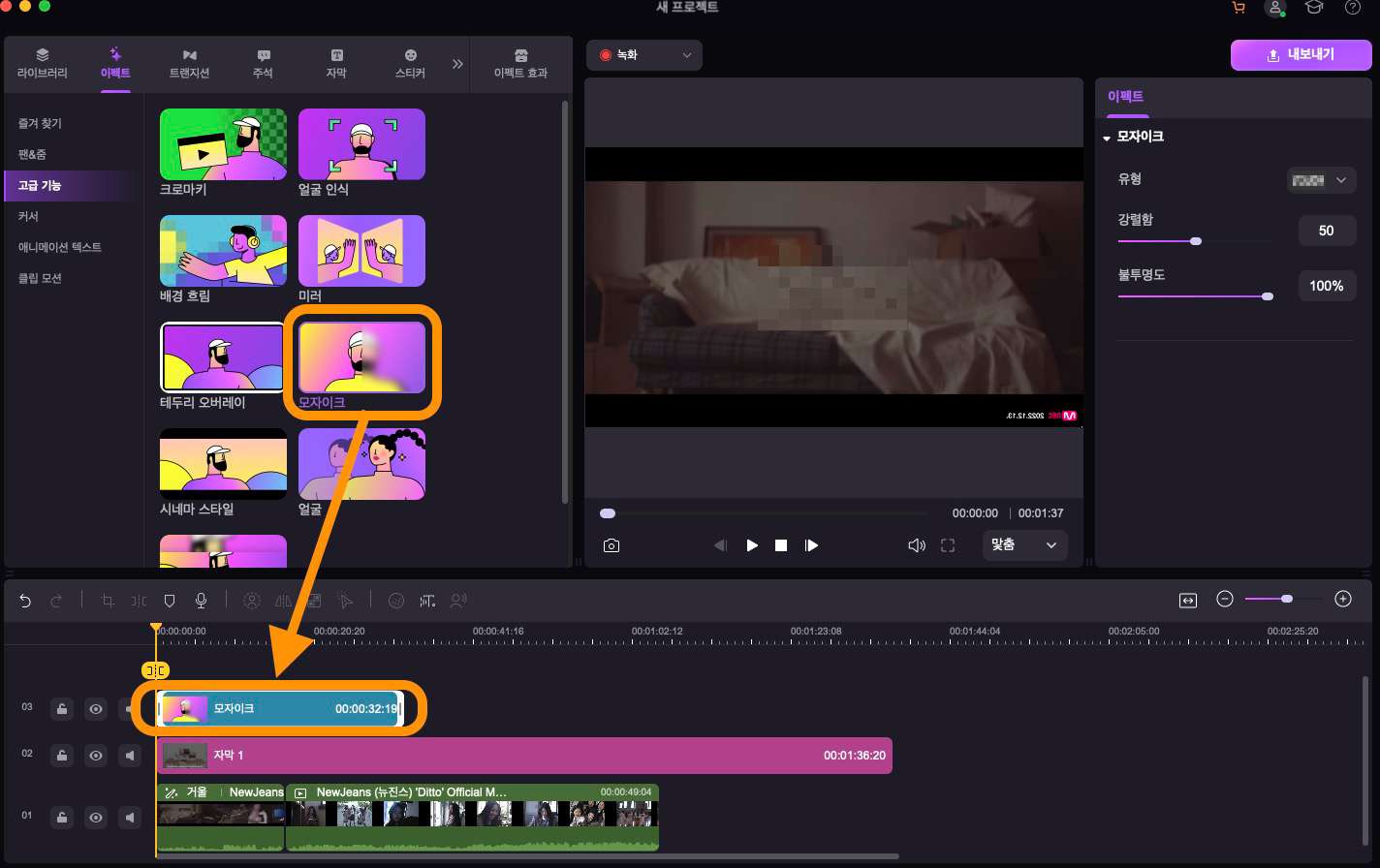Click the split clip icon

139,601
